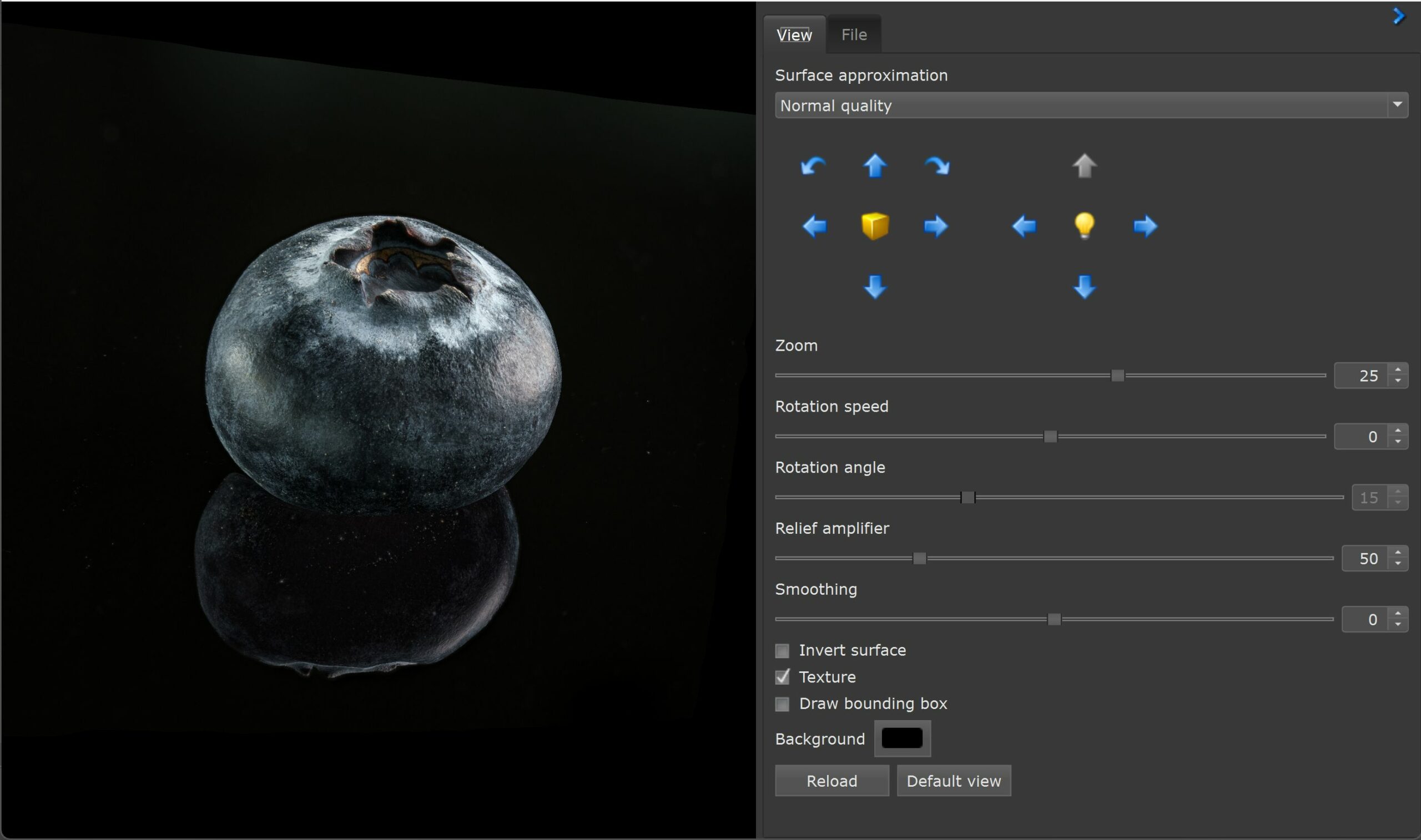This screenshot has width=1421, height=840.
Task: Tilt model up with cube's up arrow
Action: [875, 166]
